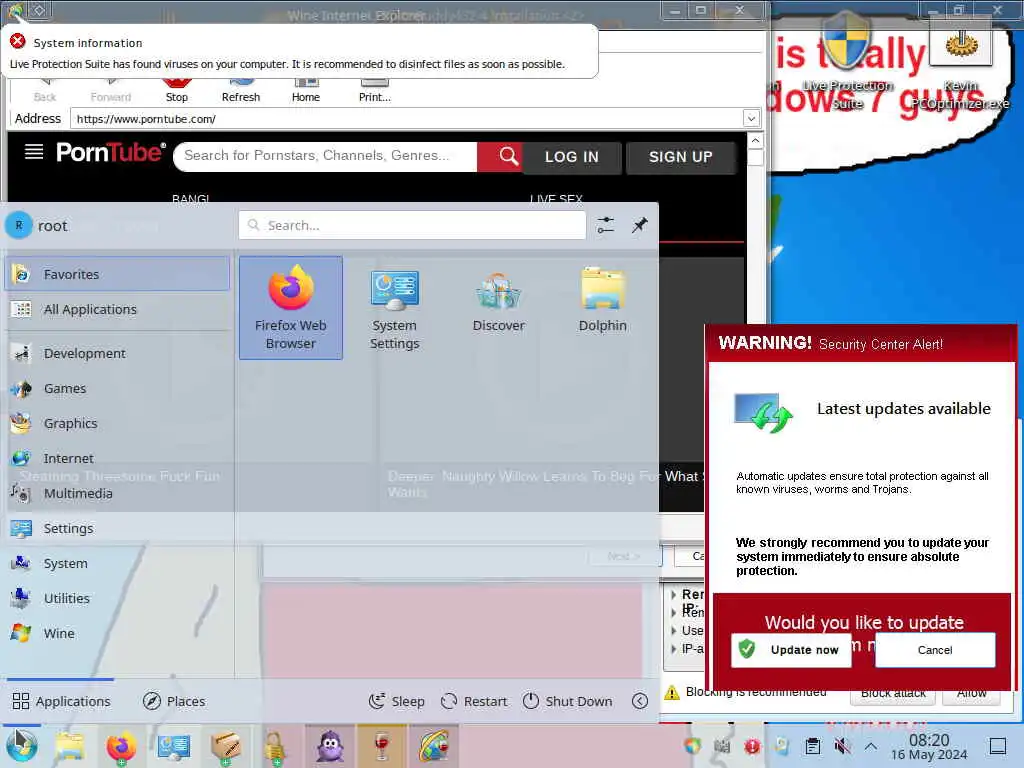Open the clipboard tray icon
This screenshot has height=768, width=1024.
813,745
